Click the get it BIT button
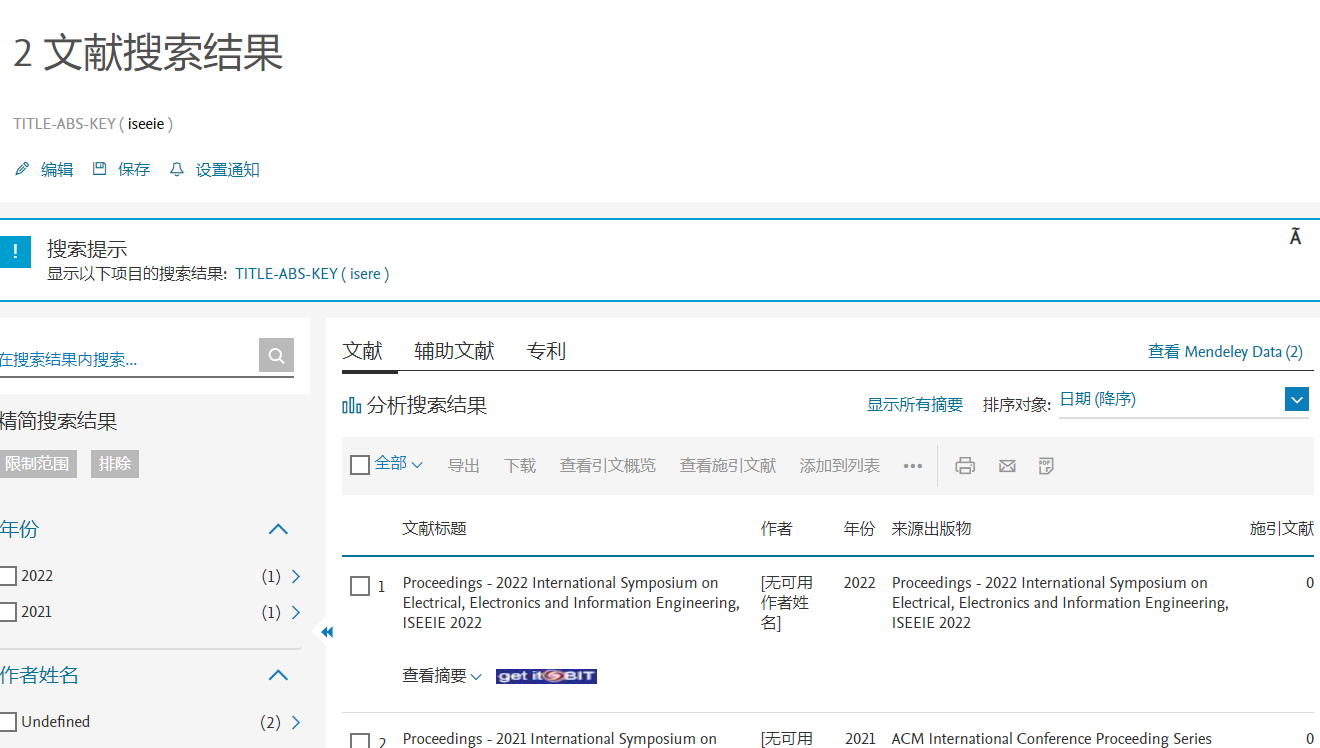 546,676
